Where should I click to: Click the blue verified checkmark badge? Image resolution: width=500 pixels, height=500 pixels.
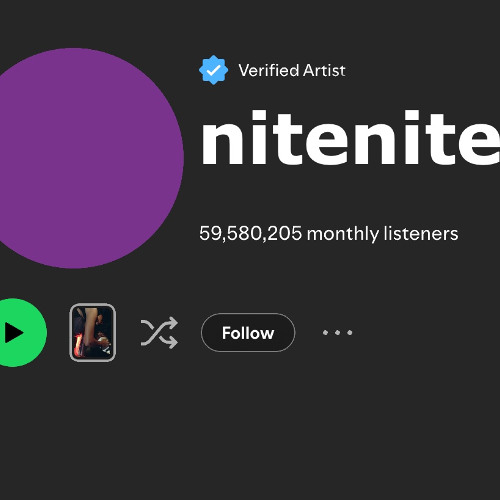pyautogui.click(x=213, y=70)
